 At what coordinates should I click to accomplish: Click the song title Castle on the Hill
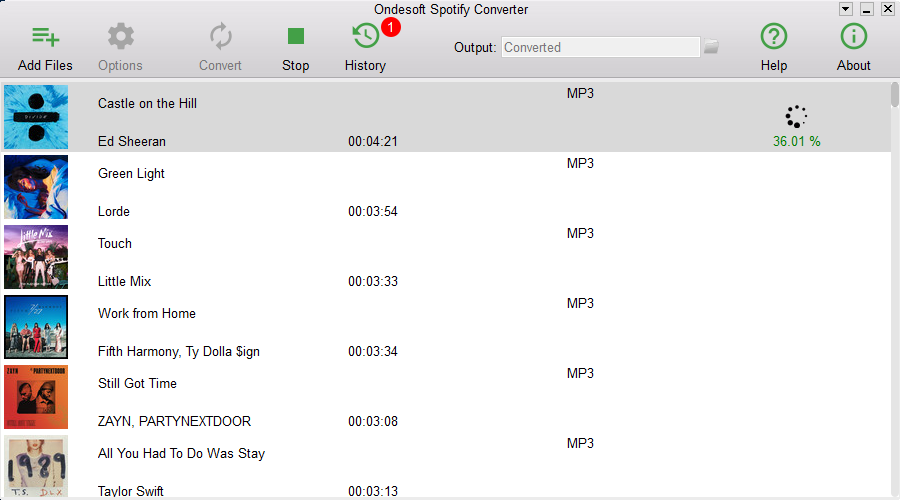click(148, 103)
